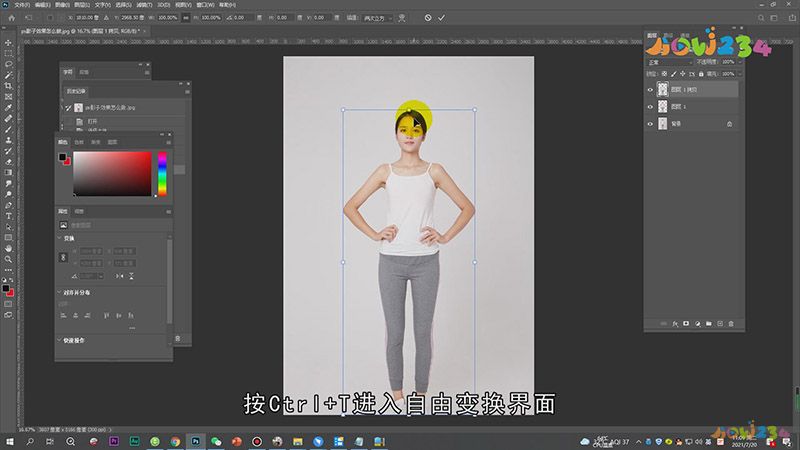
Task: Select the Crop tool
Action: point(8,86)
